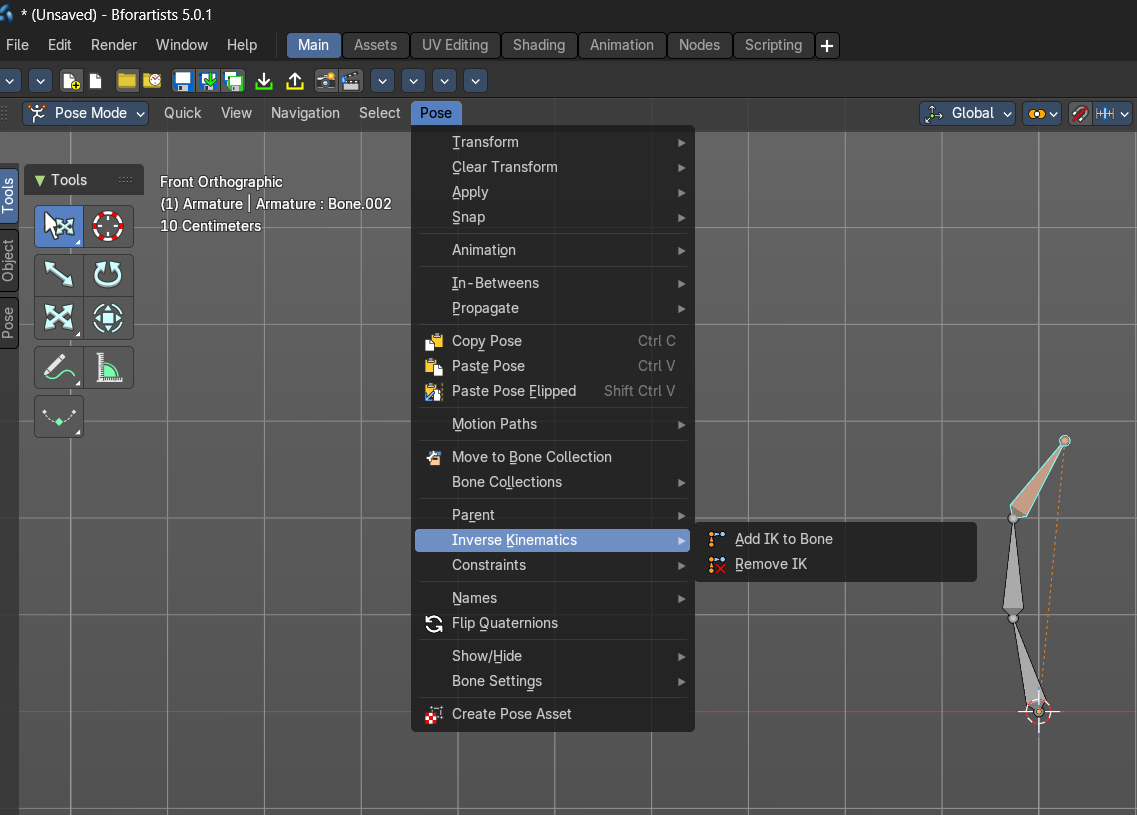Click the selected bone tip in viewport
1137x815 pixels.
coord(1064,441)
